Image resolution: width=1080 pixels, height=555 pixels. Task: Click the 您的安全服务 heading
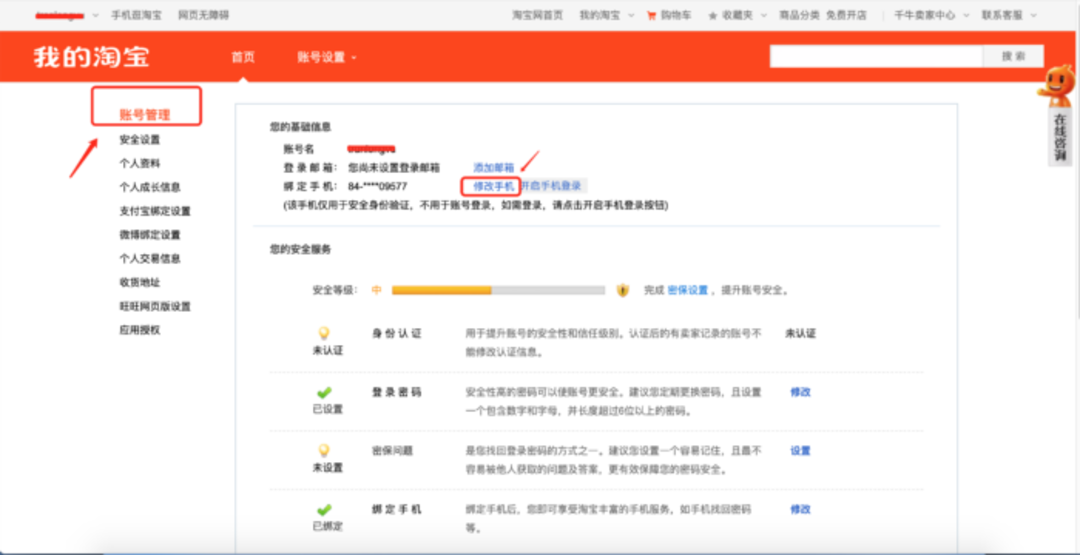tap(300, 249)
